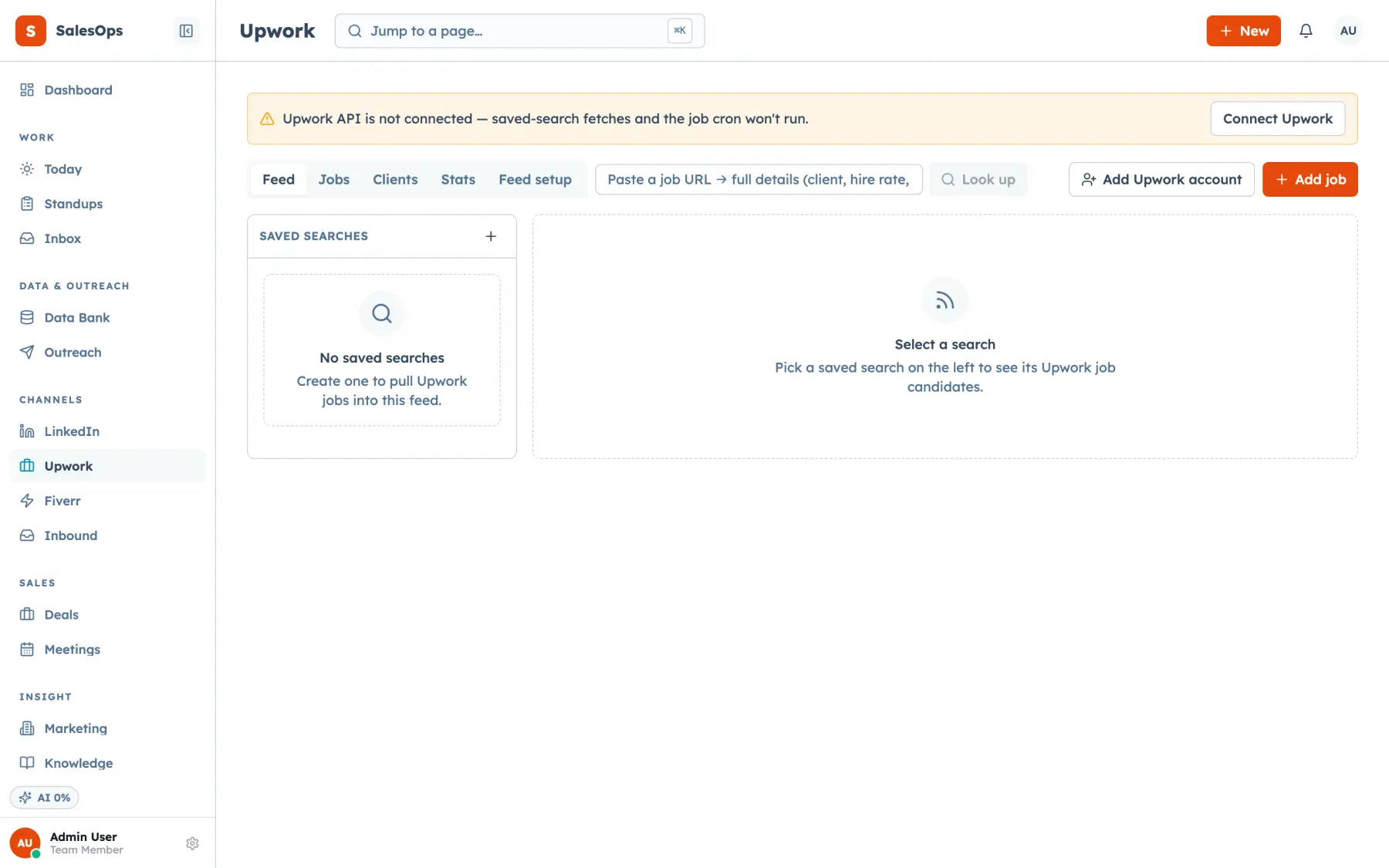Image resolution: width=1389 pixels, height=868 pixels.
Task: Click Add Upwork account button
Action: (x=1161, y=180)
